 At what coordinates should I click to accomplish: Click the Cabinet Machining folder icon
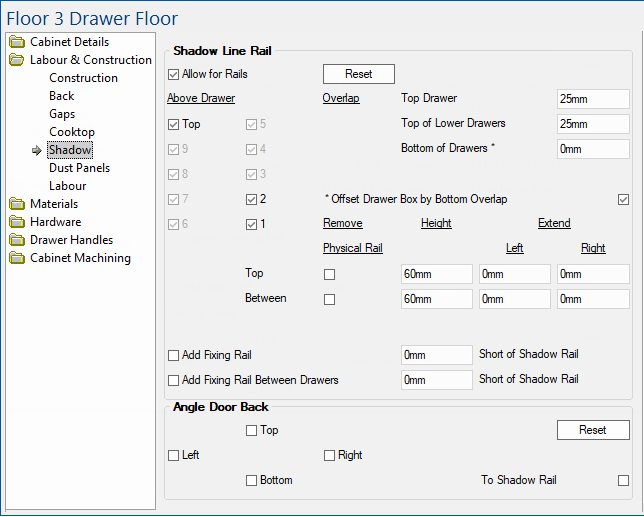18,258
